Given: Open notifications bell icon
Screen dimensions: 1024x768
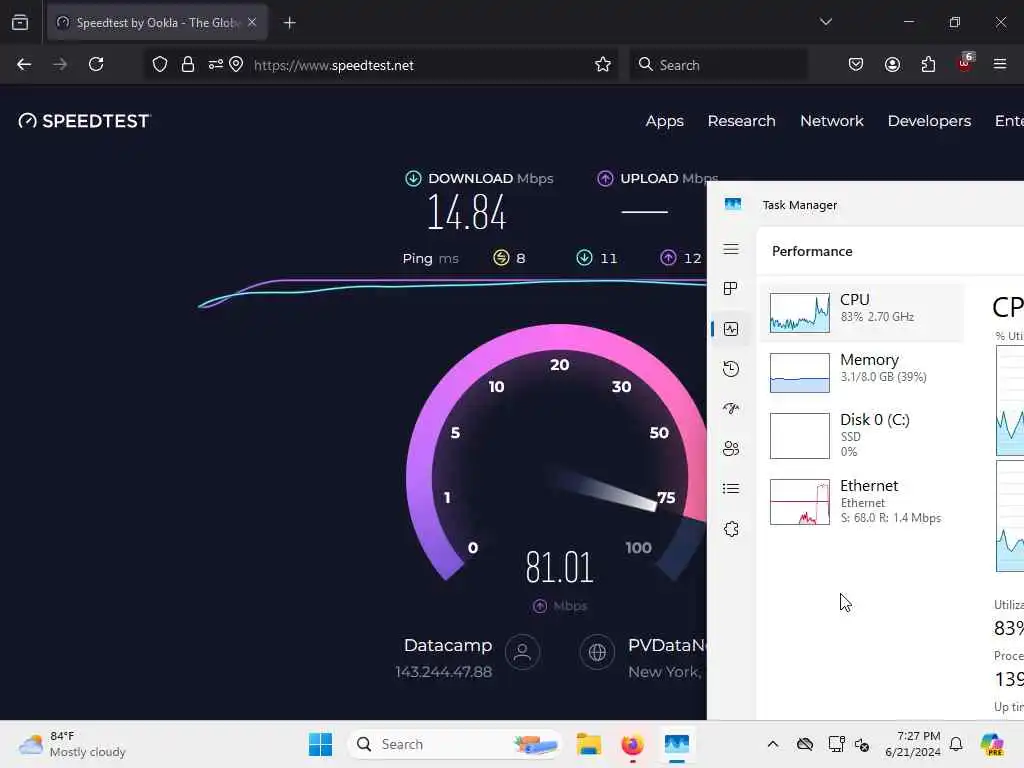Looking at the screenshot, I should pos(956,744).
